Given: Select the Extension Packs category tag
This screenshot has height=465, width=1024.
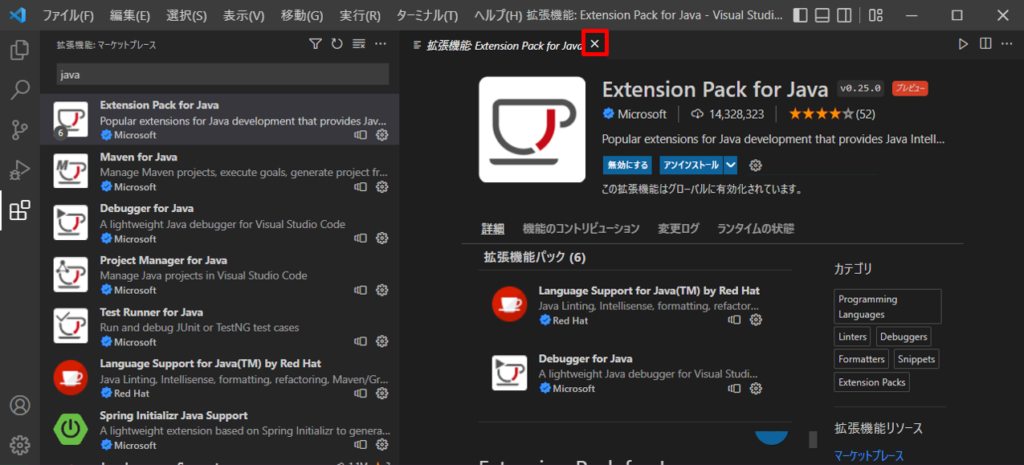Looking at the screenshot, I should 872,382.
